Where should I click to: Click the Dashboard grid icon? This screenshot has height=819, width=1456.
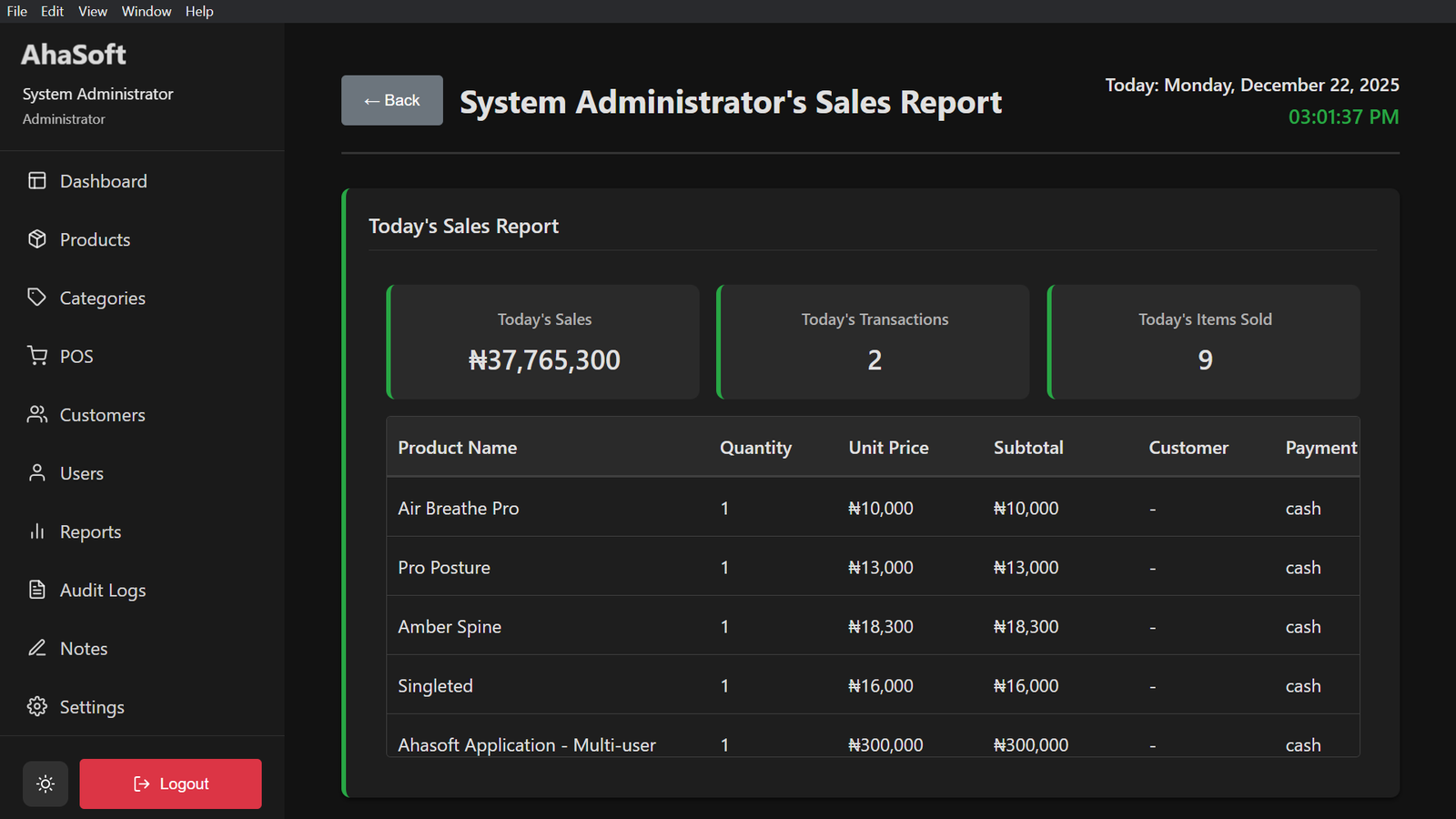click(37, 180)
